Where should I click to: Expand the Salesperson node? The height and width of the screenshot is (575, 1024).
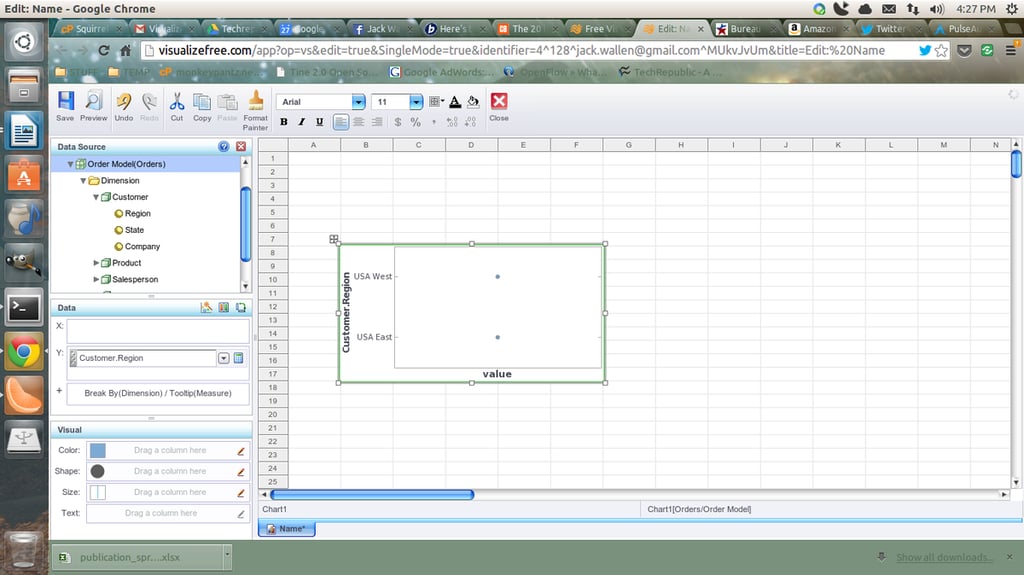(x=96, y=279)
